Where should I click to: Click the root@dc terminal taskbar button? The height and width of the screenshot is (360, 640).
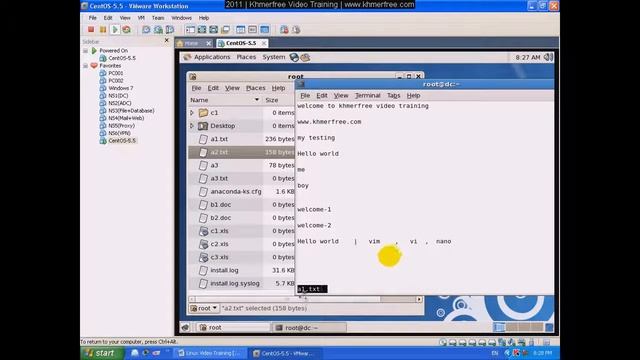pyautogui.click(x=309, y=327)
